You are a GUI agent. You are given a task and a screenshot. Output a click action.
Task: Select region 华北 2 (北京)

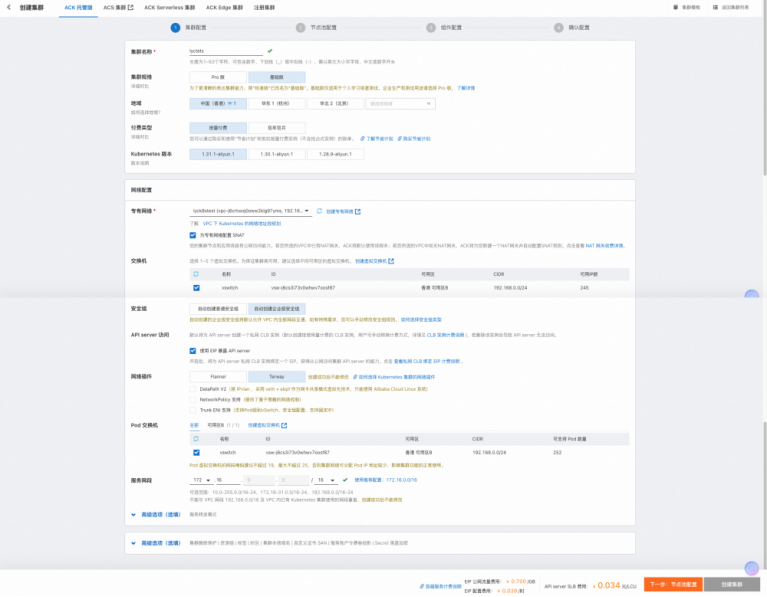tap(335, 103)
